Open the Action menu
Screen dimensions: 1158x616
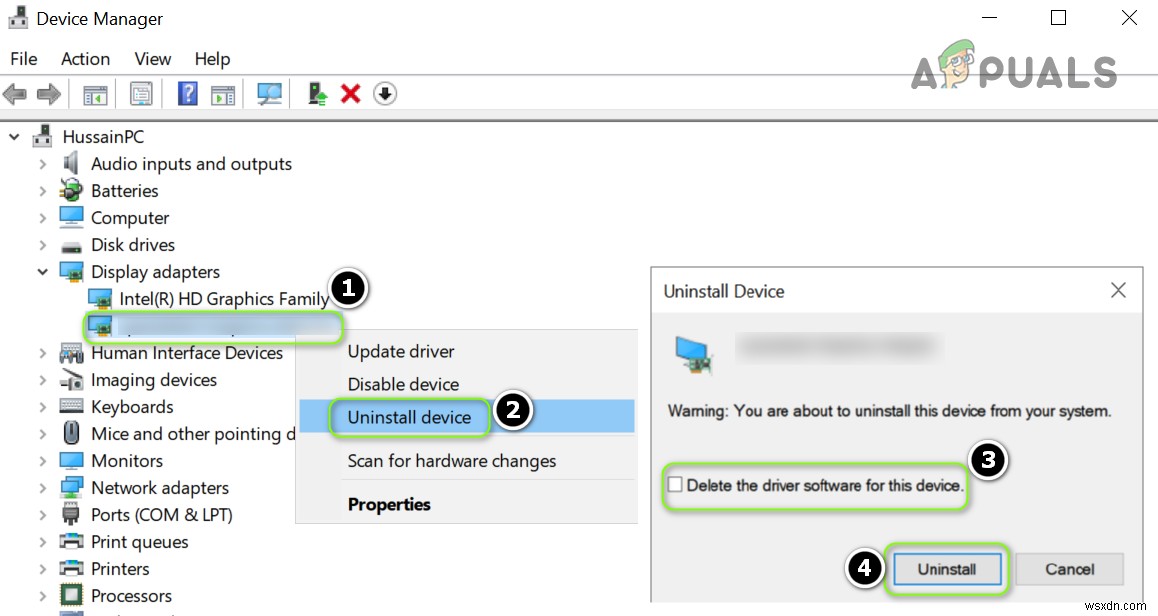84,58
